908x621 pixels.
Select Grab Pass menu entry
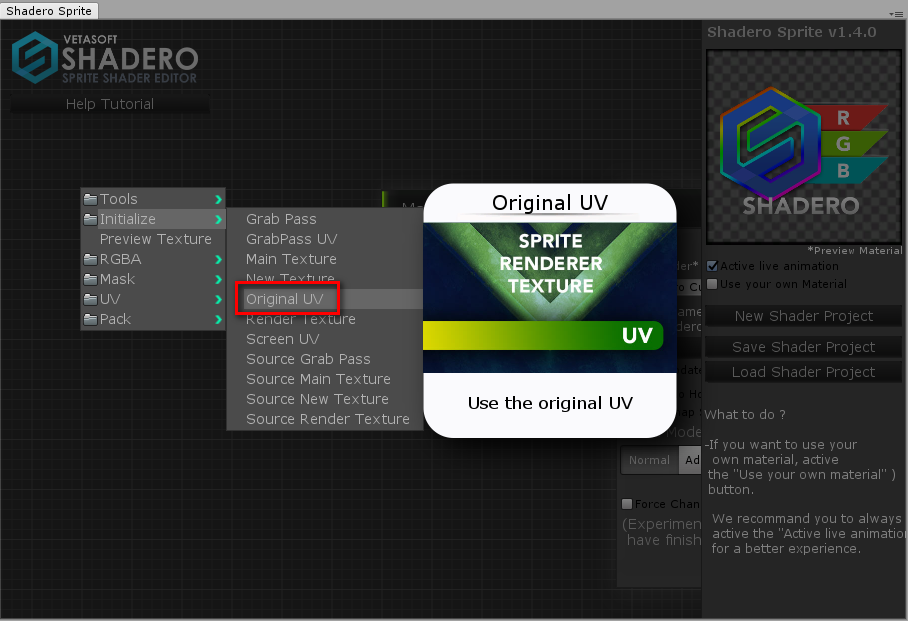[x=325, y=219]
